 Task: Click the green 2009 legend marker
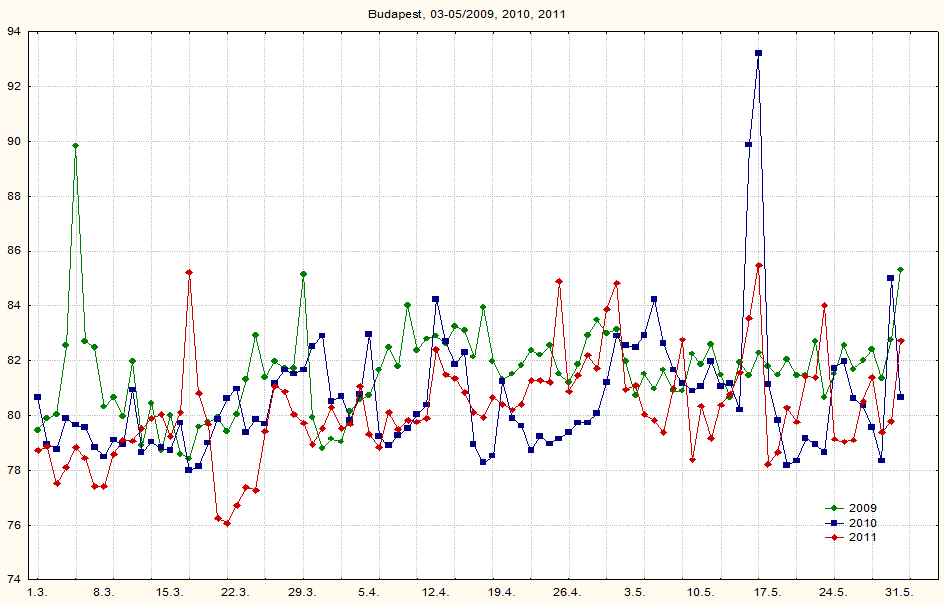pyautogui.click(x=831, y=508)
